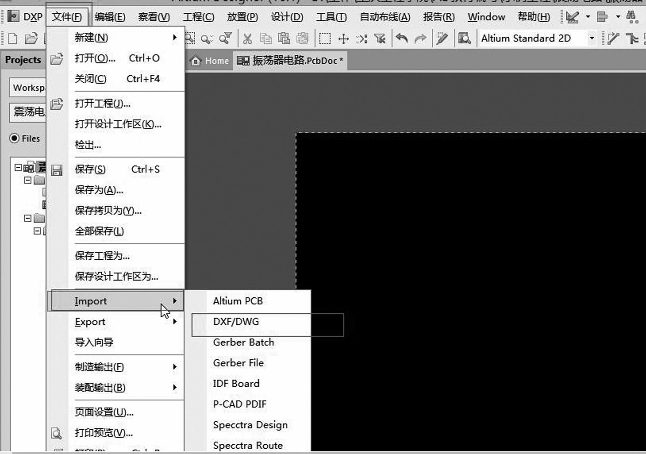This screenshot has width=646, height=454.
Task: Collapse the top project tree node
Action: pos(18,167)
